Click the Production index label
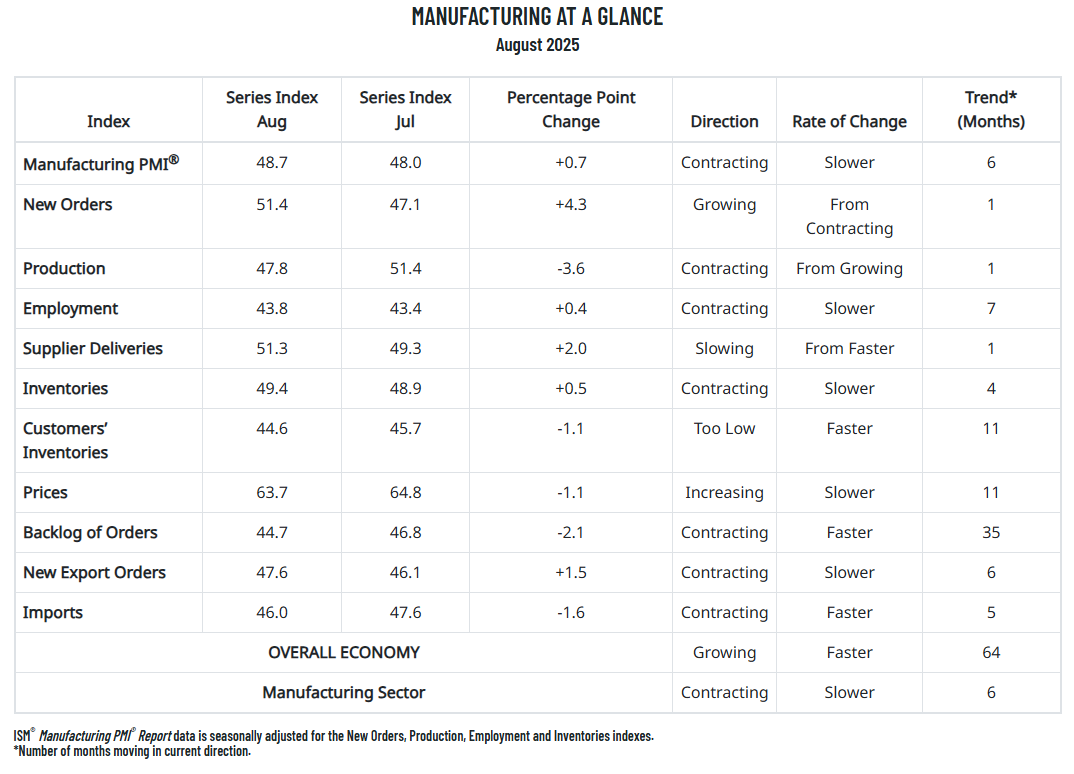Screen dimensions: 1074x774 pyautogui.click(x=64, y=269)
